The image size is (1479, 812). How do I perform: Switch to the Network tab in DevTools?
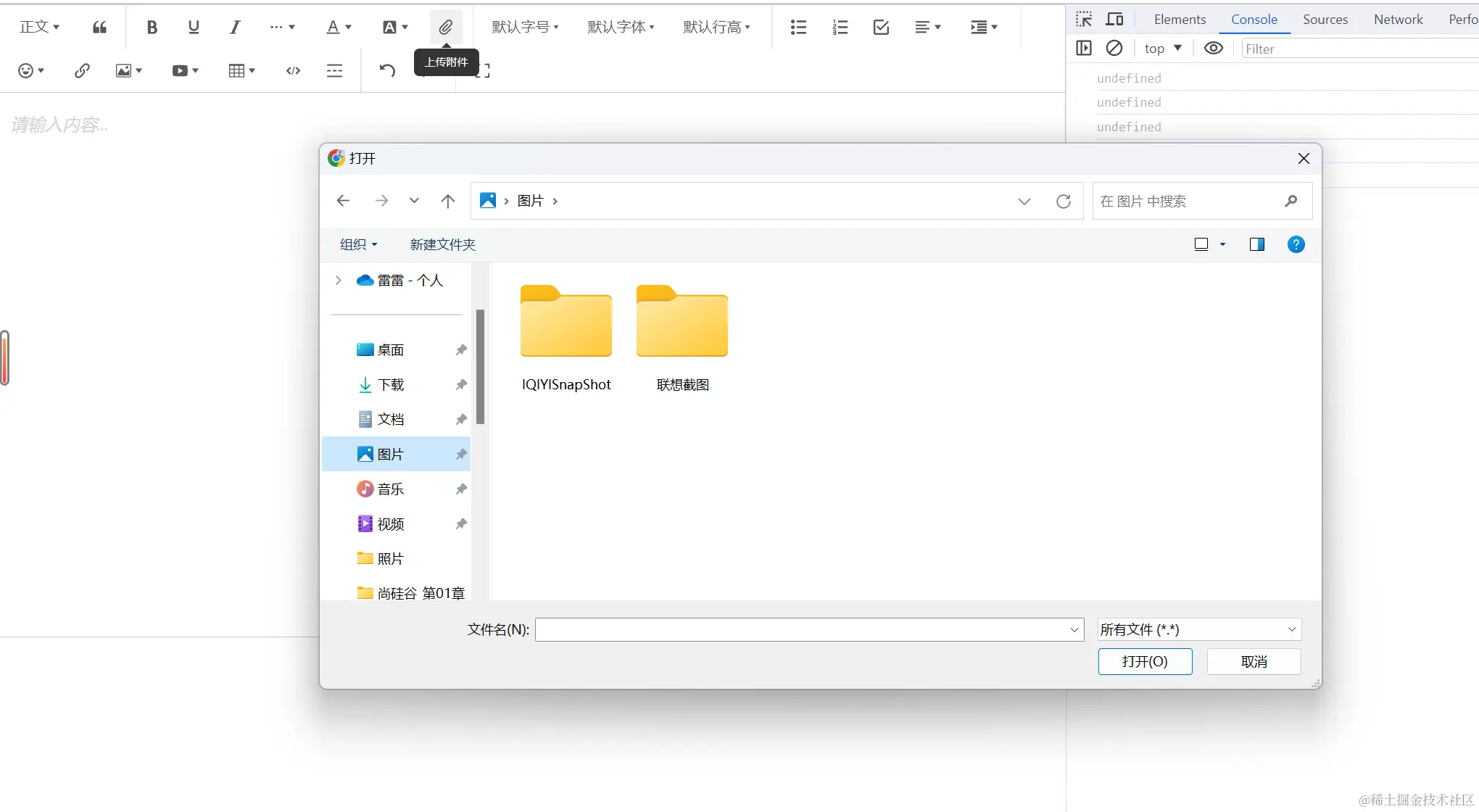click(x=1398, y=20)
